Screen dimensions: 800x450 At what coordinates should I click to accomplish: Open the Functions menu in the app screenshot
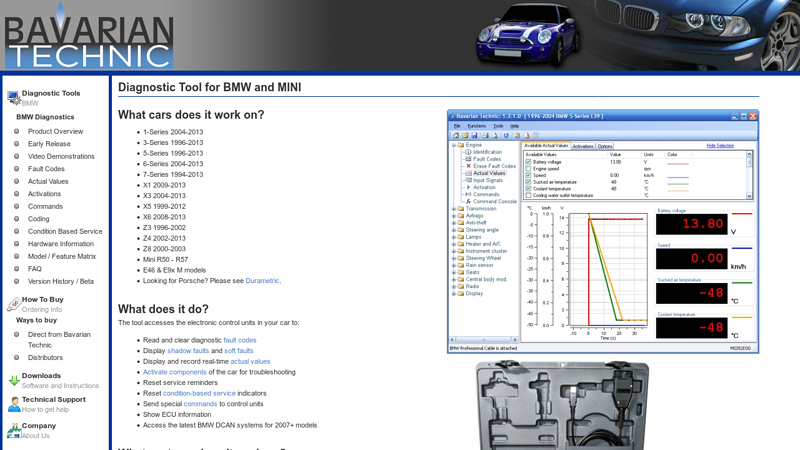(477, 126)
